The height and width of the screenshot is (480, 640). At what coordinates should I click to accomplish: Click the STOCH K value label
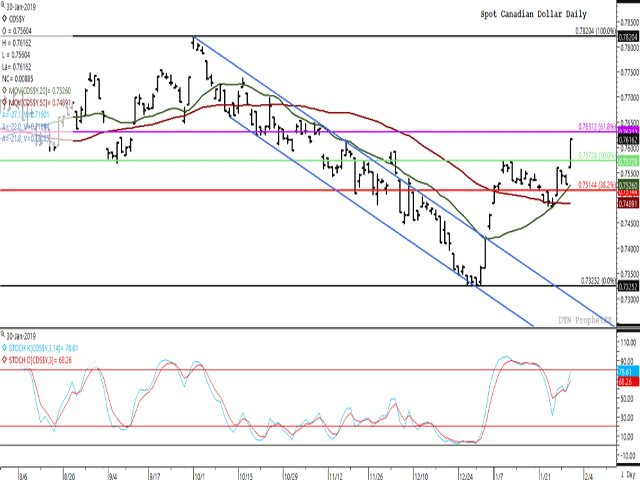point(43,348)
